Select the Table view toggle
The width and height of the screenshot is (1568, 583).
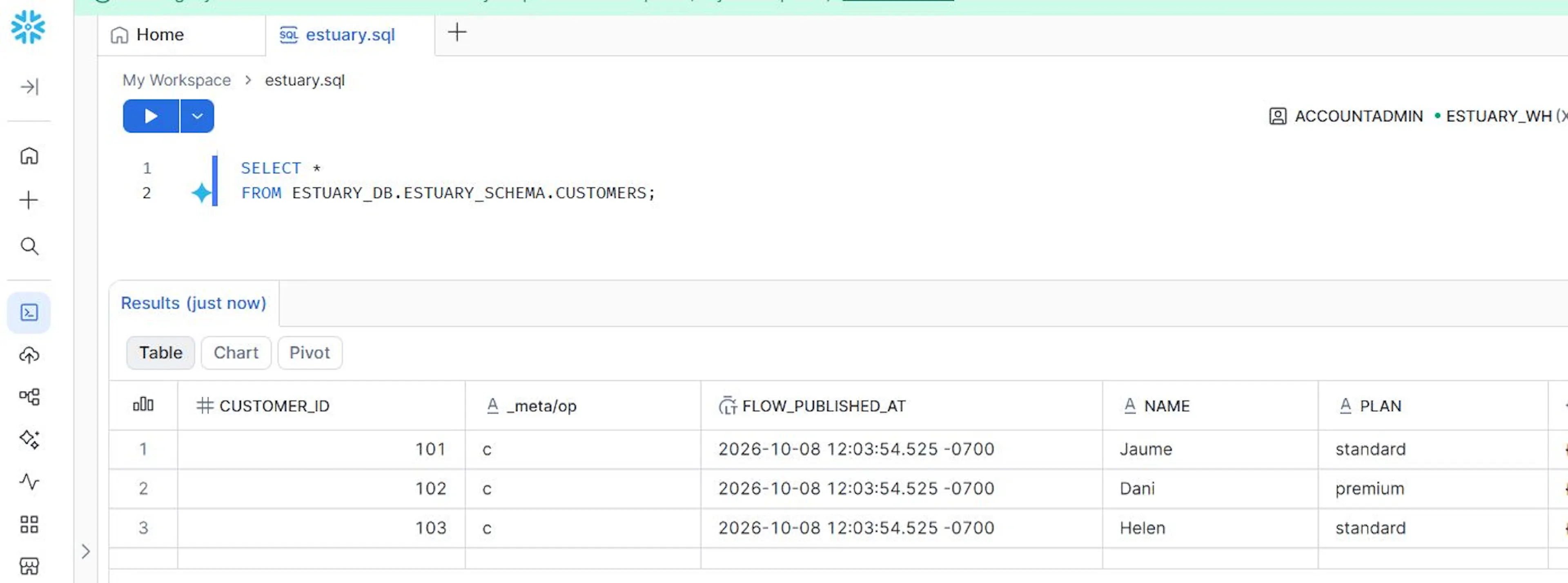click(161, 353)
